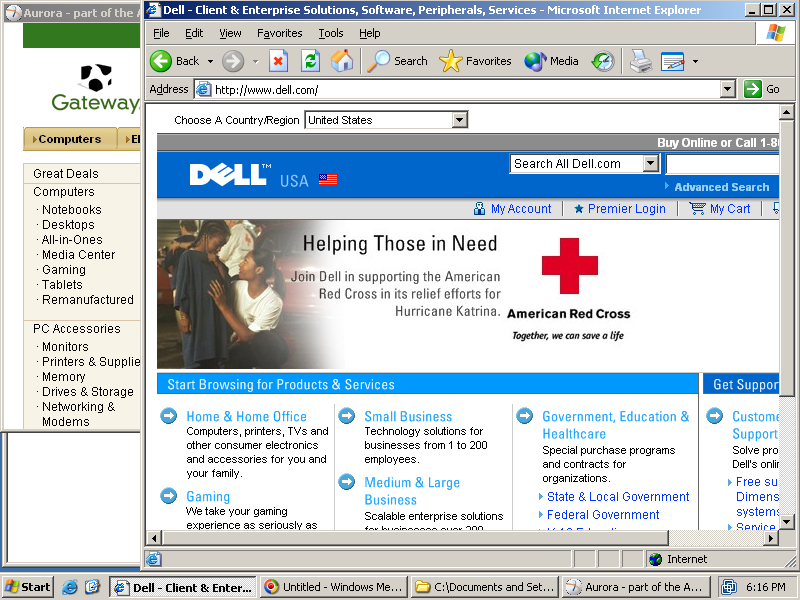Click the system tray network icon

pyautogui.click(x=730, y=587)
